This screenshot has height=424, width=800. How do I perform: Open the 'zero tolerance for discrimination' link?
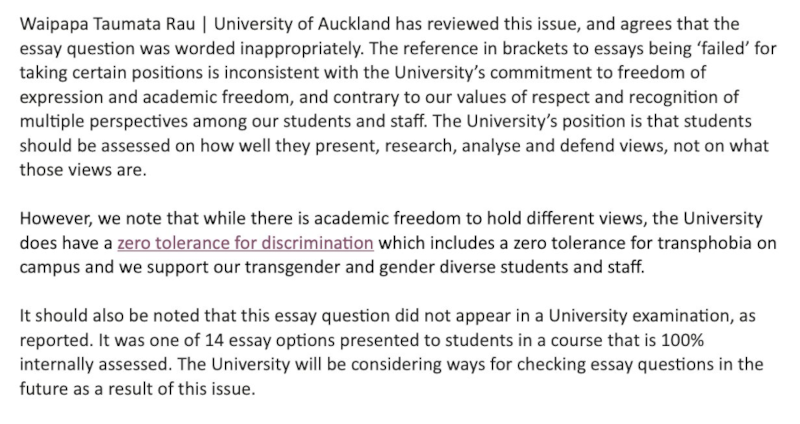tap(245, 242)
